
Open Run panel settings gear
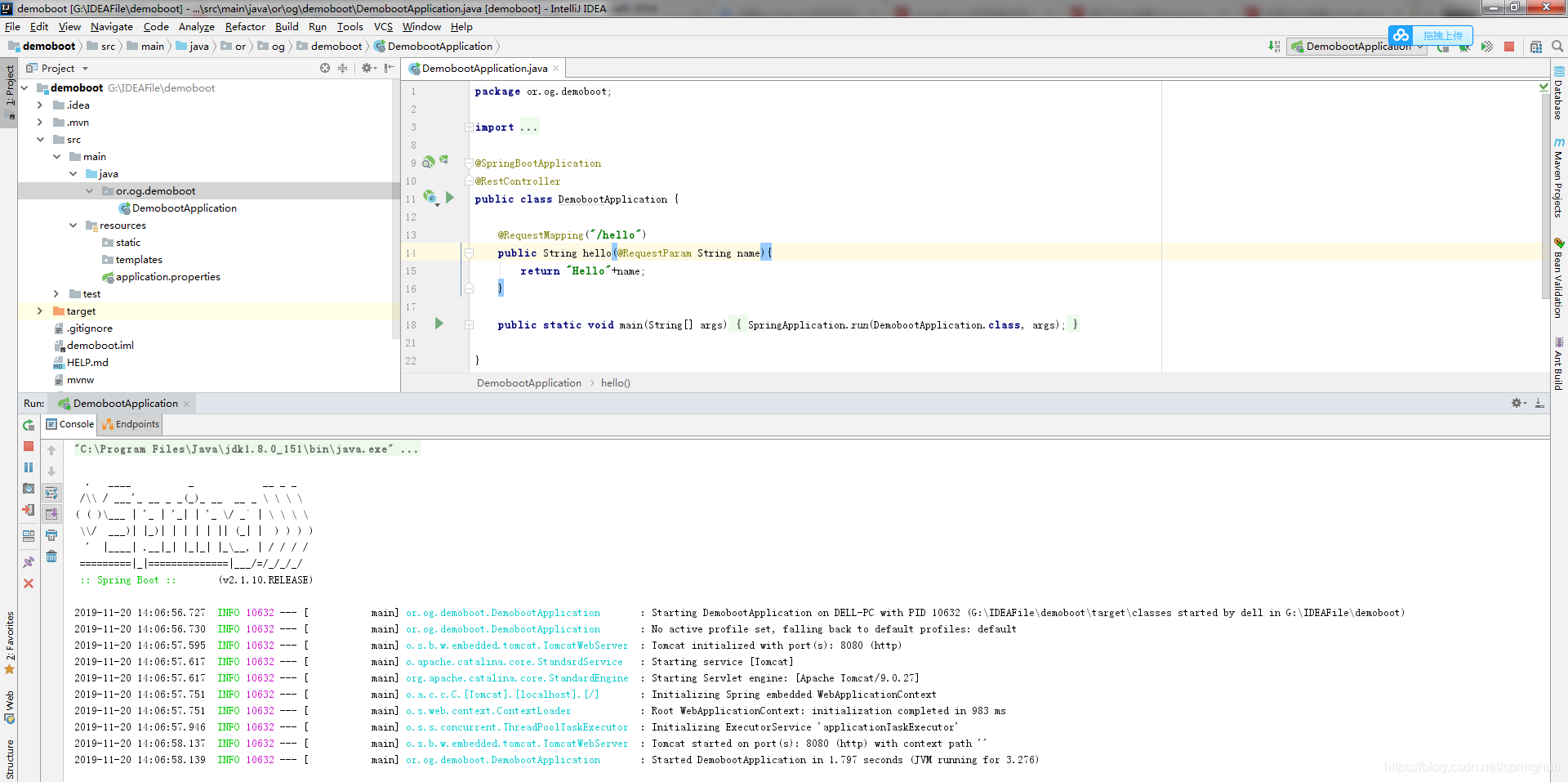pos(1518,403)
